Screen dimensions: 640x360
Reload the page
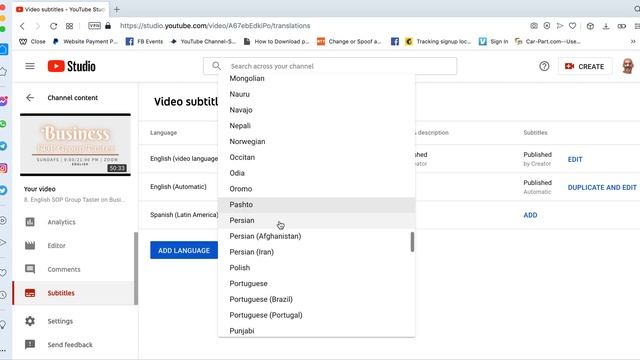coord(53,26)
